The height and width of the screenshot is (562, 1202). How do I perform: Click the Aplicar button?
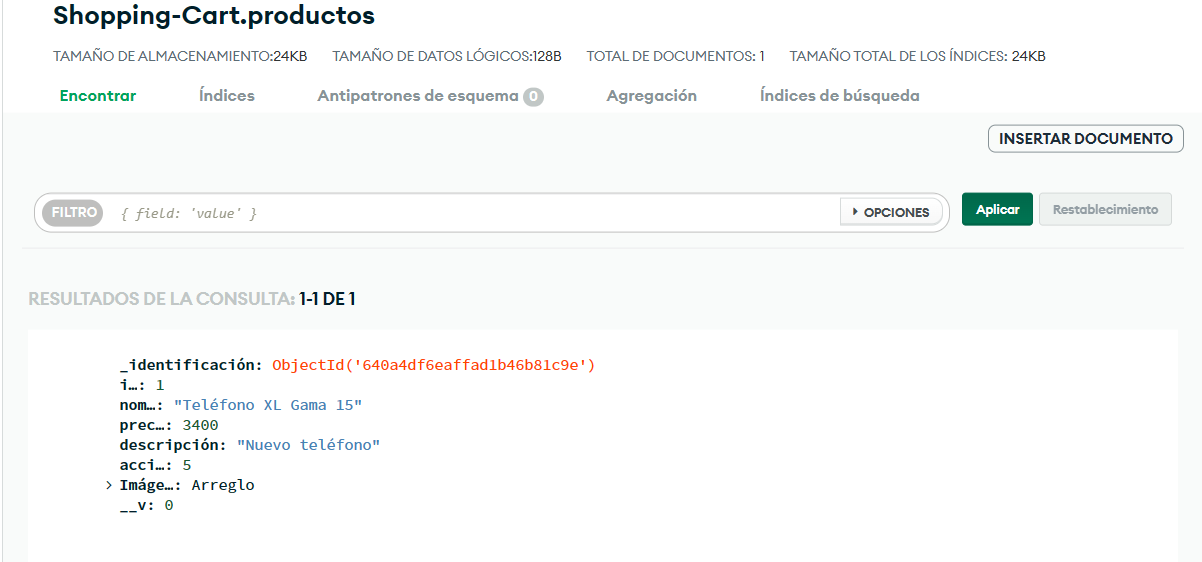pos(997,209)
